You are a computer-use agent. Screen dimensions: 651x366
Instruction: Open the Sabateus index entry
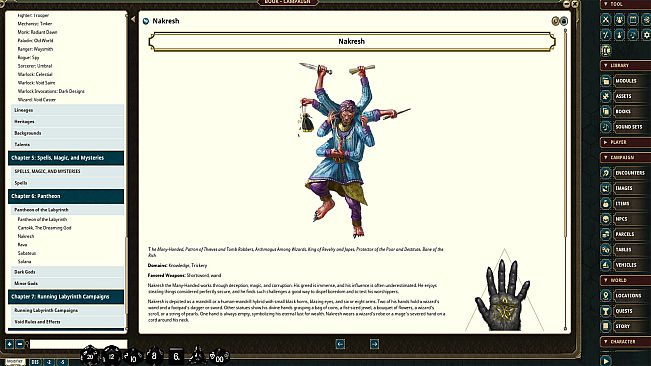(27, 253)
